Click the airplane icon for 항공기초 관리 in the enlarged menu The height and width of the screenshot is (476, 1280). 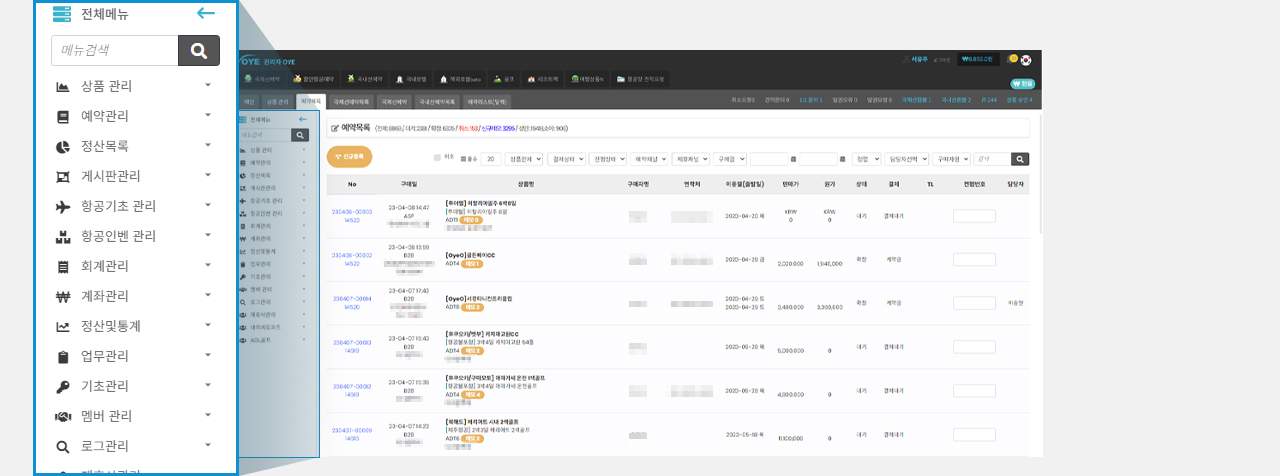63,206
